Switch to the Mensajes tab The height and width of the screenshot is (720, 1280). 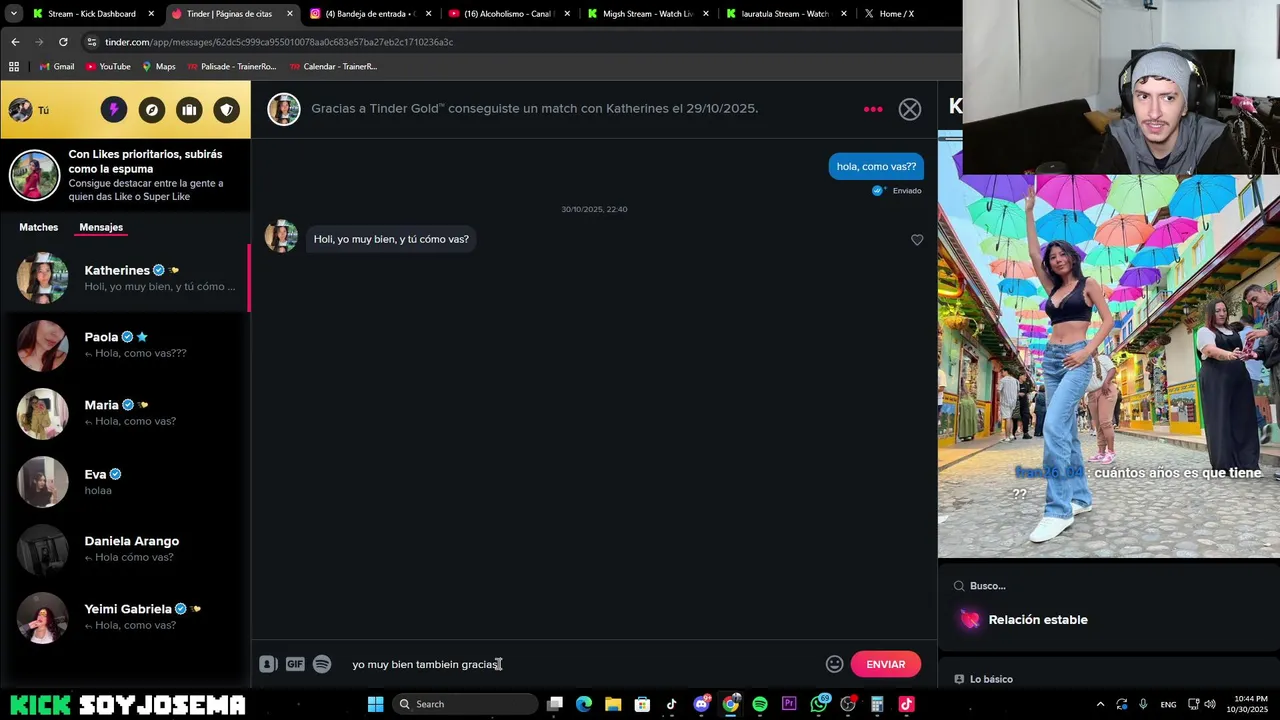[101, 227]
